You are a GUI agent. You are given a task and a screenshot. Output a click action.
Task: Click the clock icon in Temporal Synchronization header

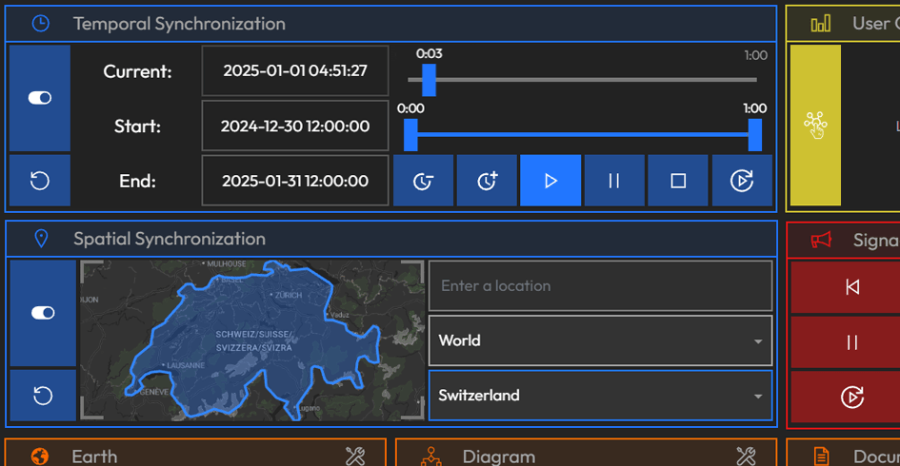tap(40, 24)
